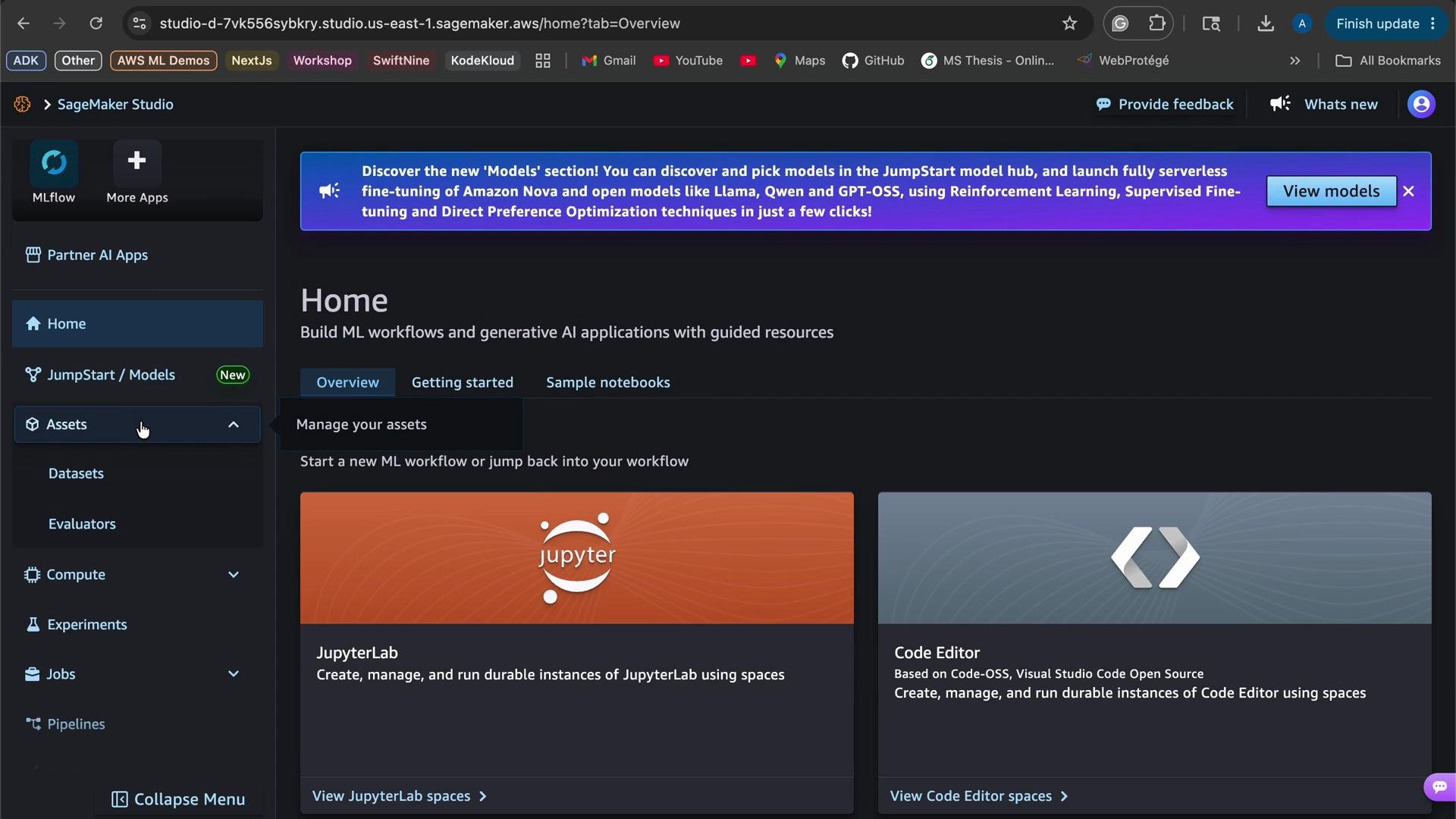Switch to the Getting started tab
Image resolution: width=1456 pixels, height=819 pixels.
click(463, 382)
